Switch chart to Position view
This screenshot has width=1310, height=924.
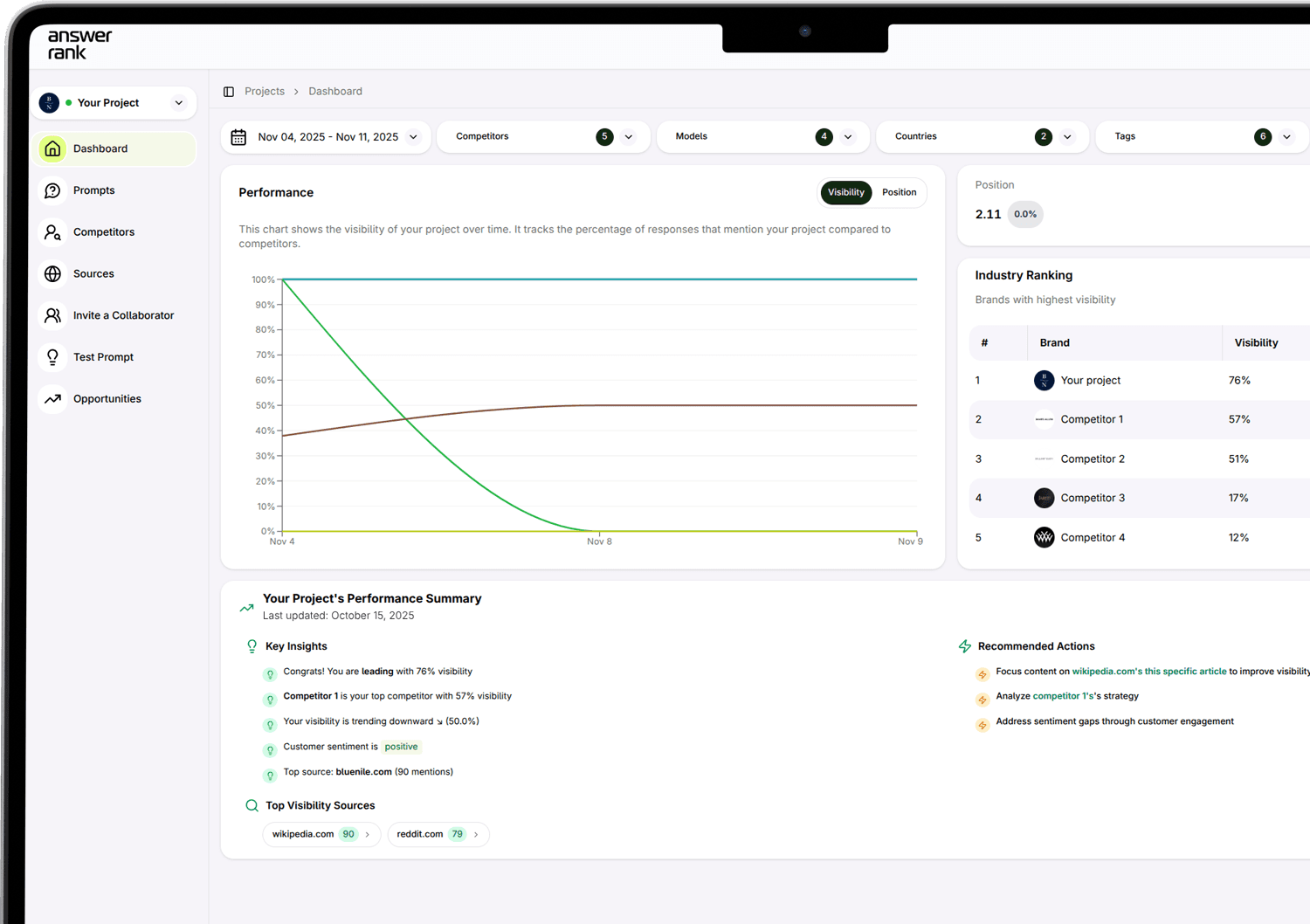click(x=899, y=192)
